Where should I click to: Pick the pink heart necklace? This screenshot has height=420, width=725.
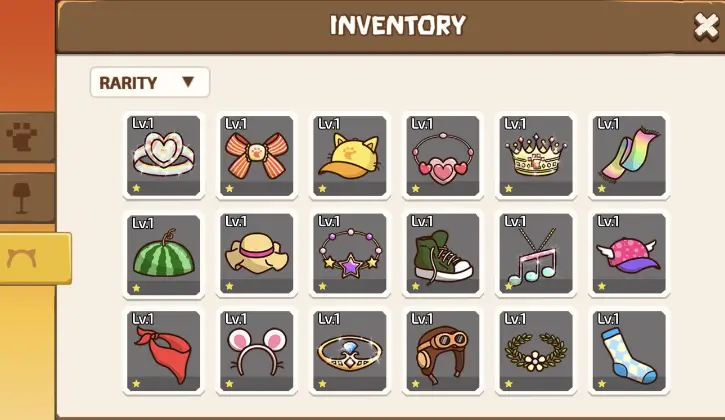443,156
